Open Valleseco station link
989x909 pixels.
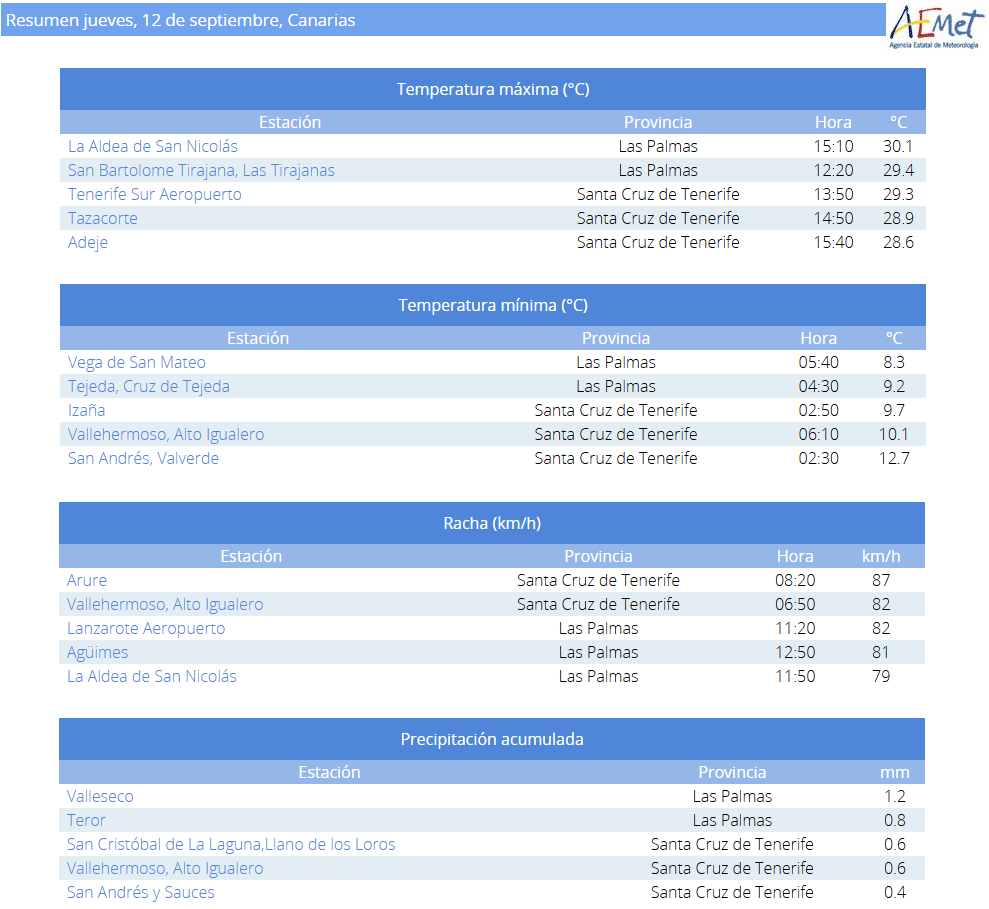100,796
